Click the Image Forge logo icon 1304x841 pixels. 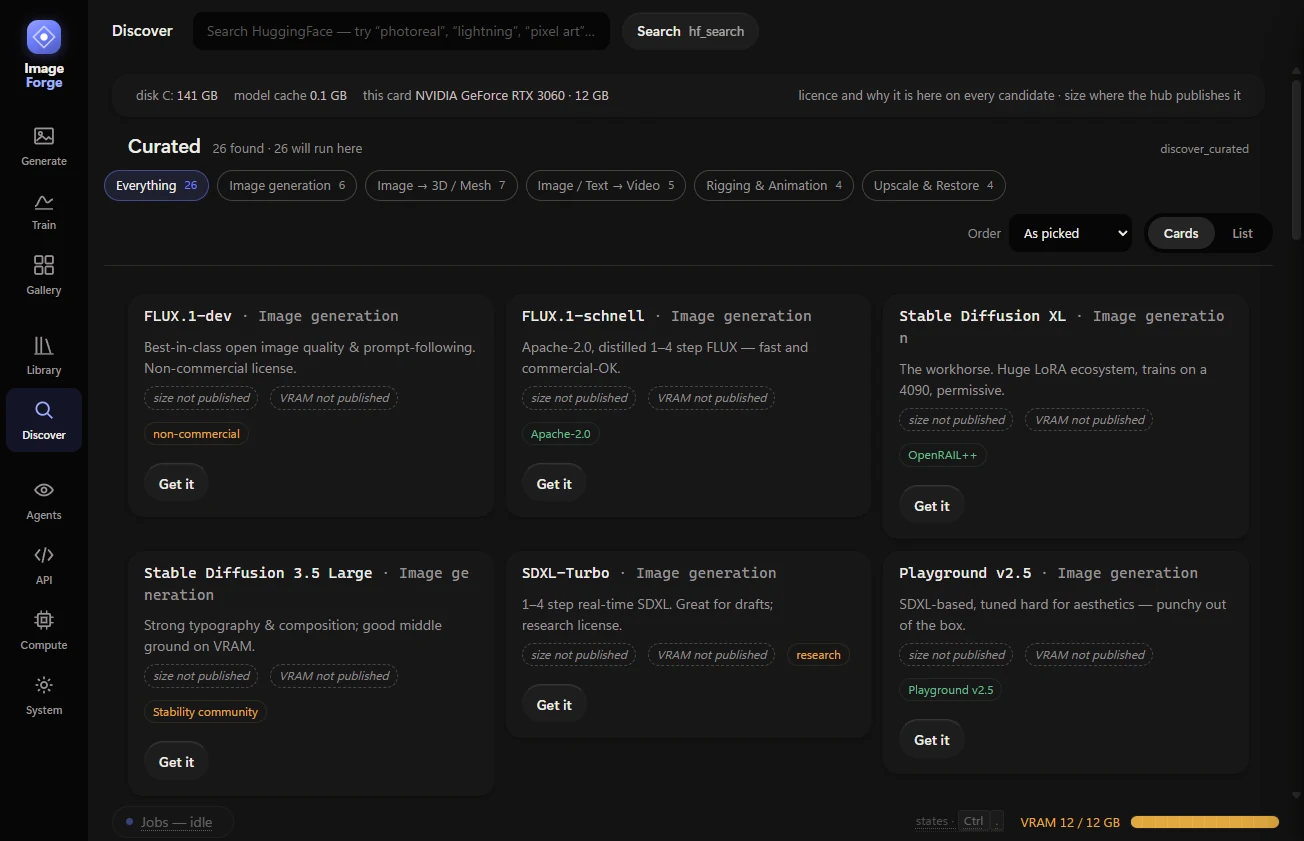click(x=44, y=37)
